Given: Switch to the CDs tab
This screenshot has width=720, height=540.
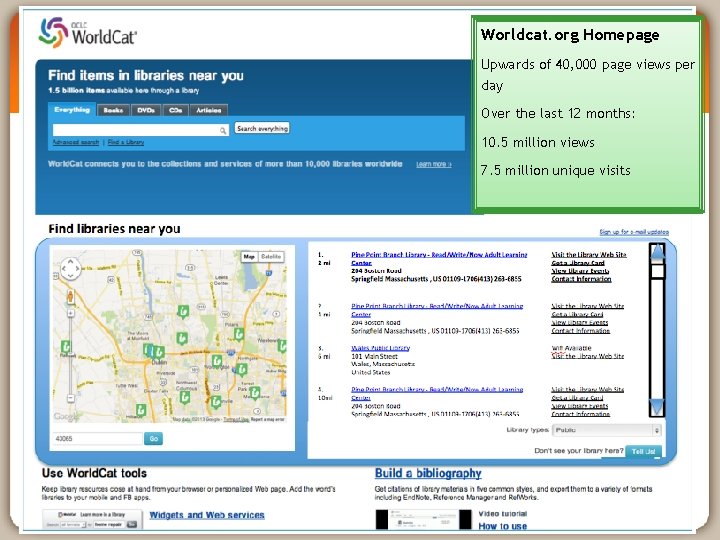Looking at the screenshot, I should click(175, 110).
